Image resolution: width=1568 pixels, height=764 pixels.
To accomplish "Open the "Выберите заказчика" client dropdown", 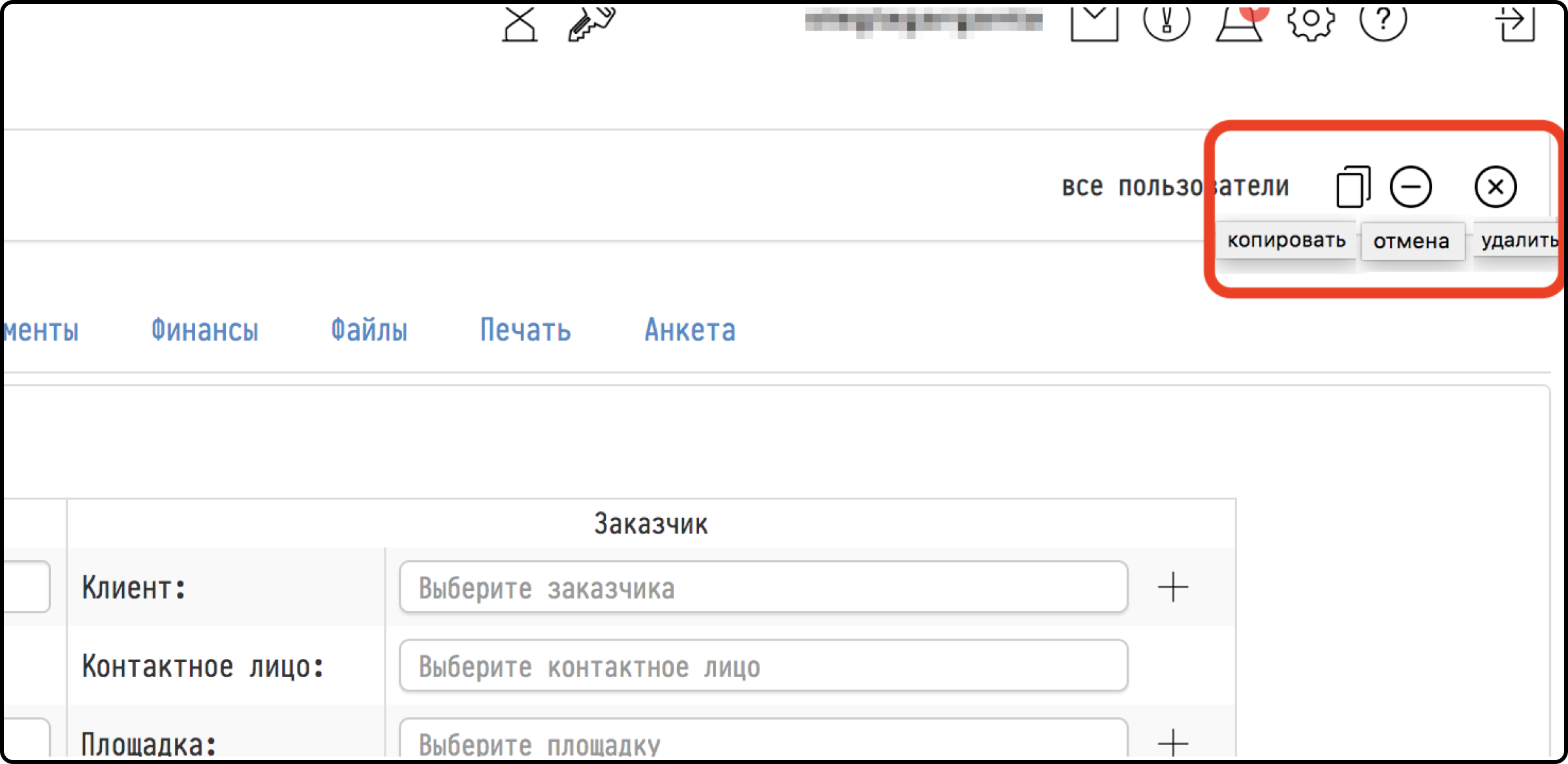I will click(762, 587).
